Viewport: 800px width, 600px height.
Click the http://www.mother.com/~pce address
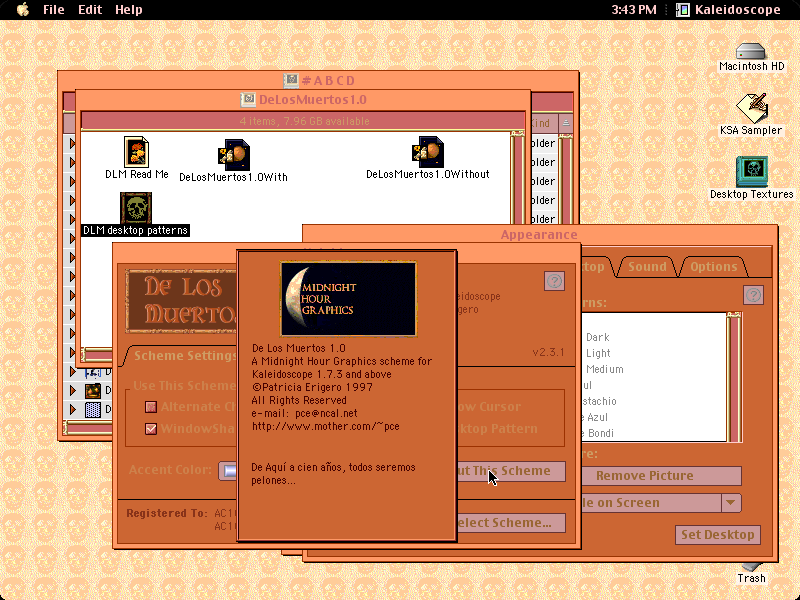(x=326, y=427)
